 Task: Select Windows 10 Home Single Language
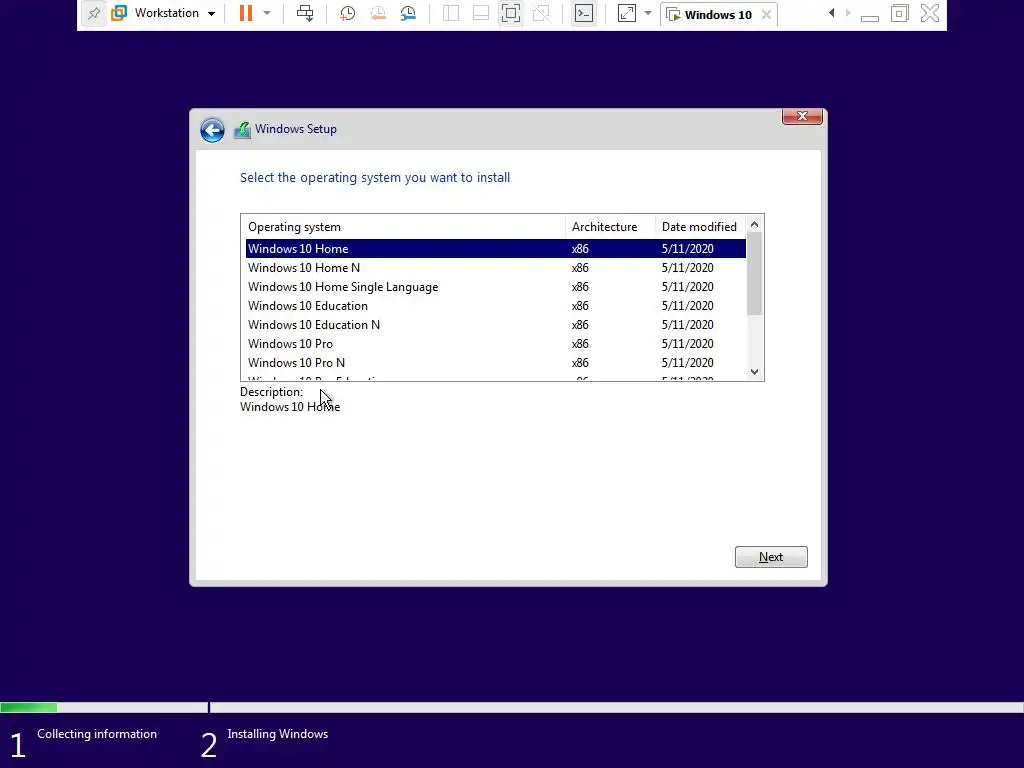(496, 287)
